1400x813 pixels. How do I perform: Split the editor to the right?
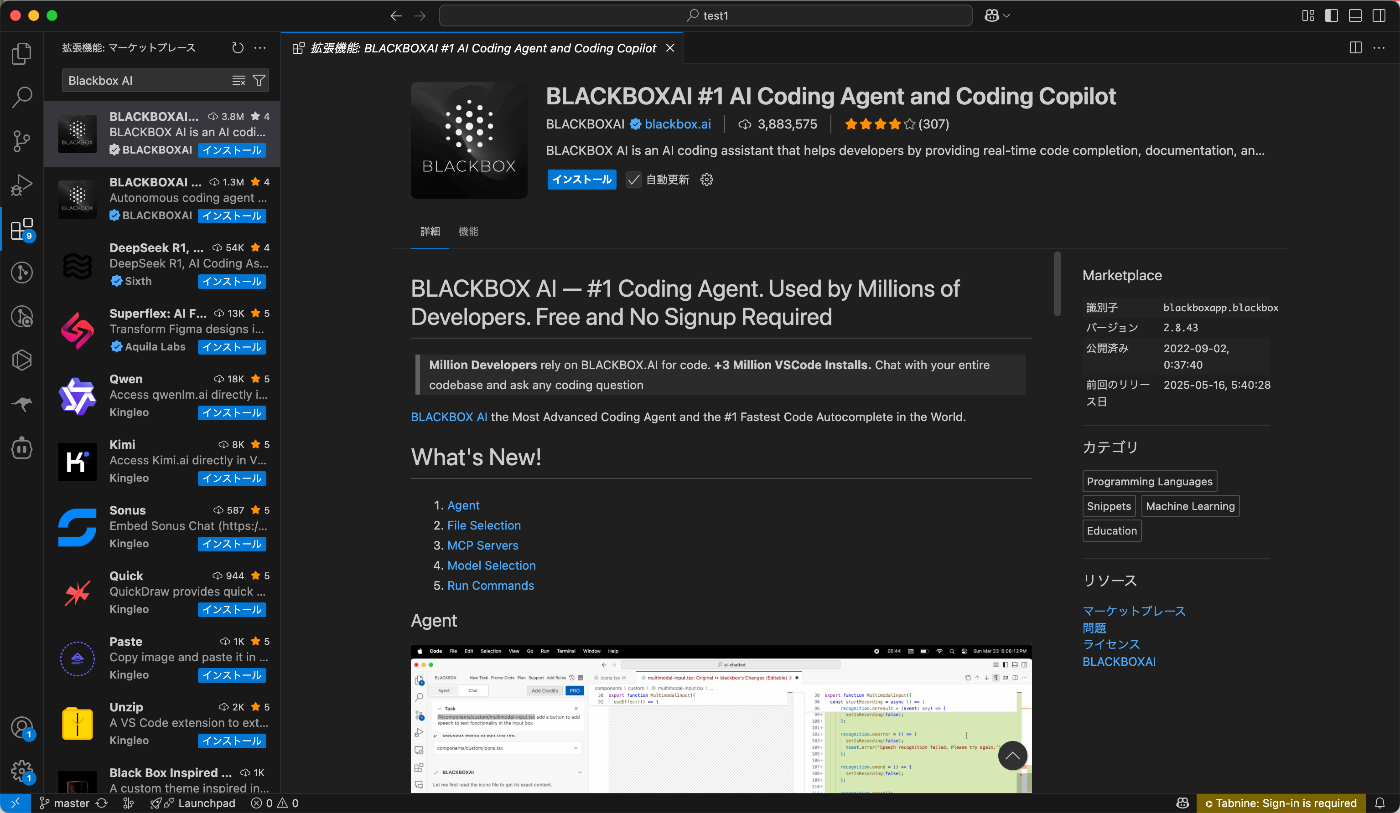pos(1356,48)
